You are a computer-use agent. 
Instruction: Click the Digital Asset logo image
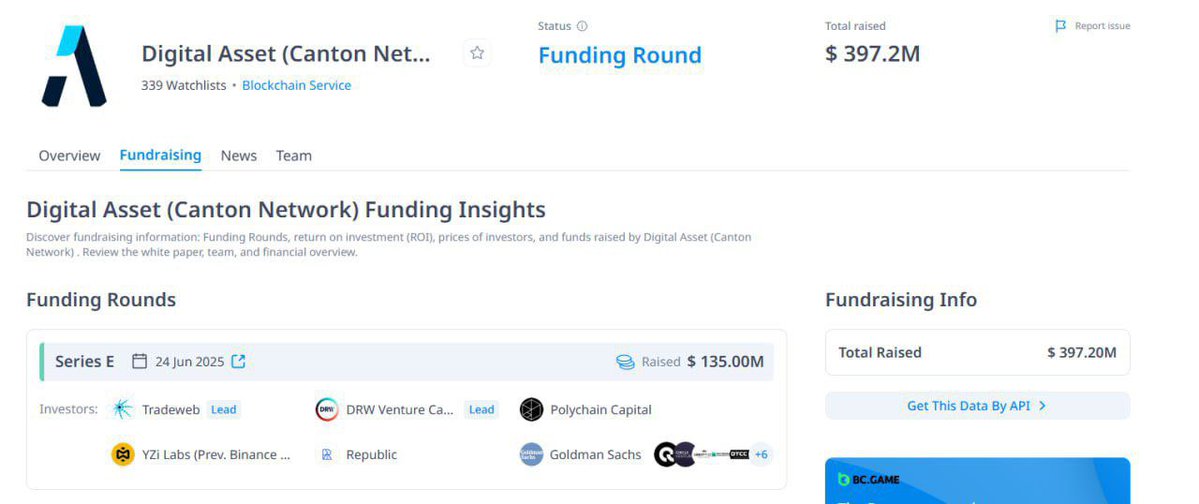[74, 66]
